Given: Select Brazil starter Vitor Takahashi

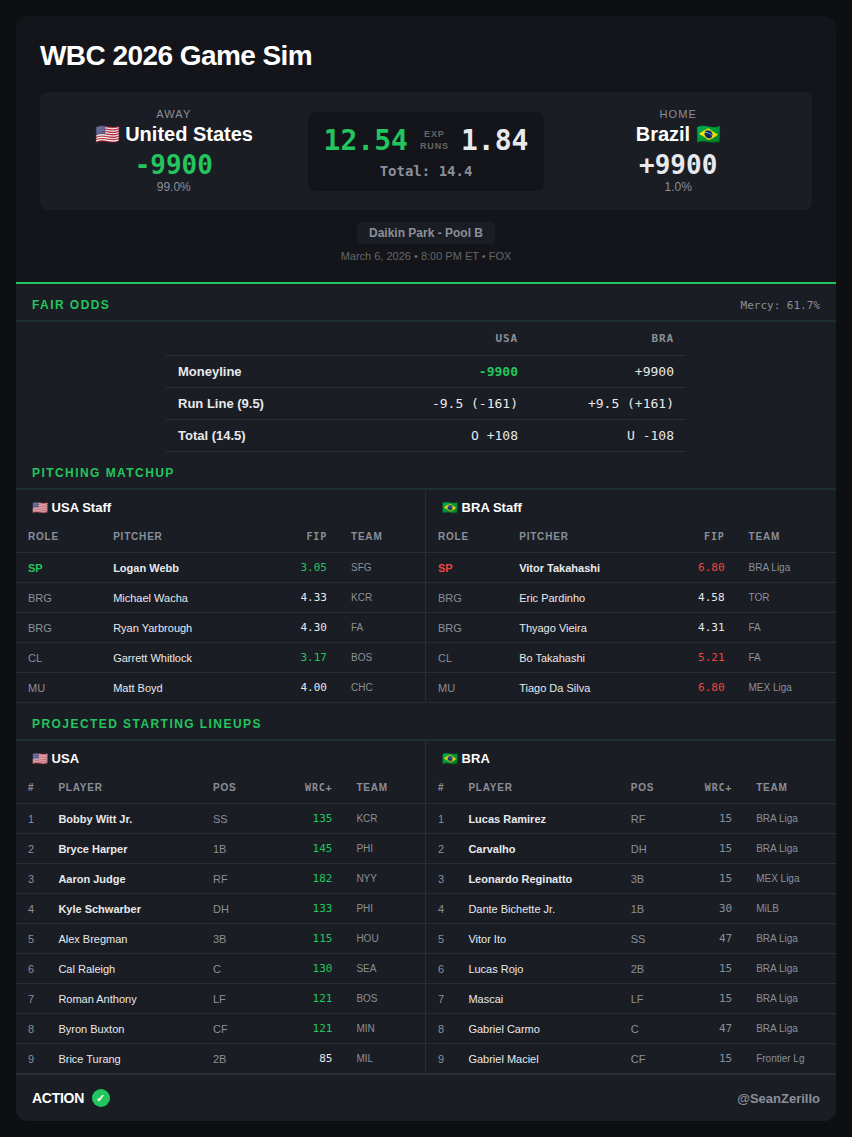Looking at the screenshot, I should click(559, 568).
